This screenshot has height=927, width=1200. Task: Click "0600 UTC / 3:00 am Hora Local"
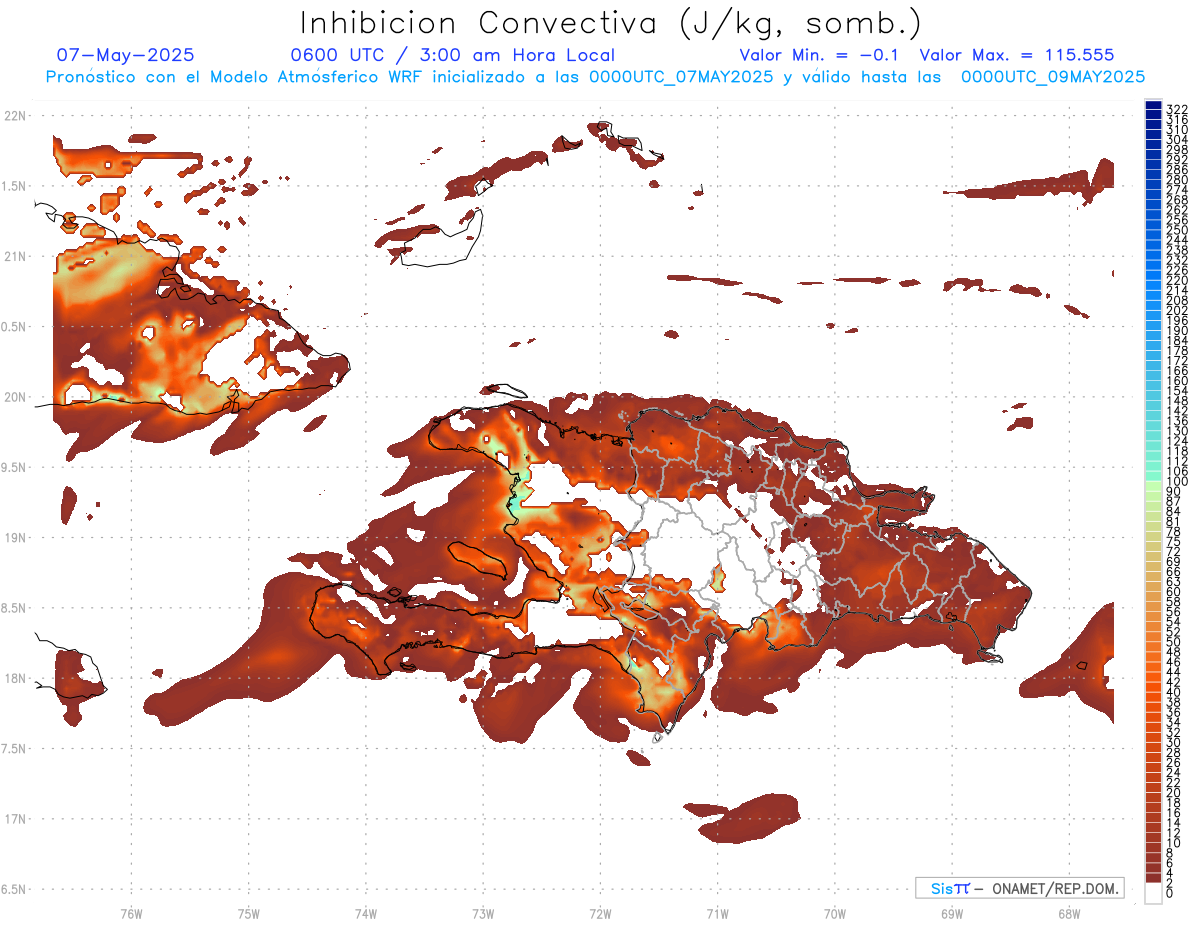coord(453,55)
